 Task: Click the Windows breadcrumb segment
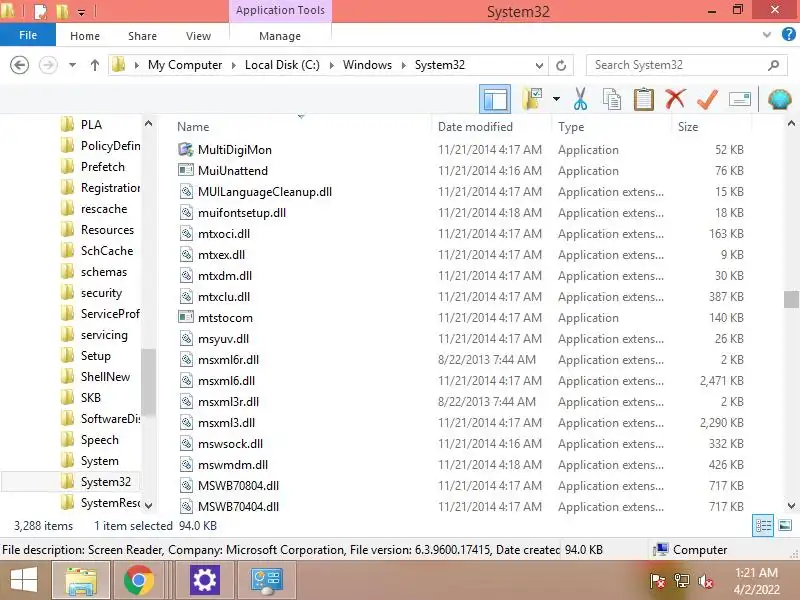pyautogui.click(x=367, y=65)
